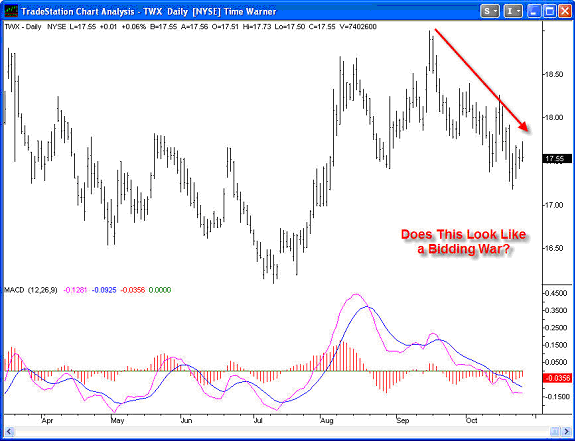
Task: Click the blue -0.0925 MACD average value
Action: point(104,290)
